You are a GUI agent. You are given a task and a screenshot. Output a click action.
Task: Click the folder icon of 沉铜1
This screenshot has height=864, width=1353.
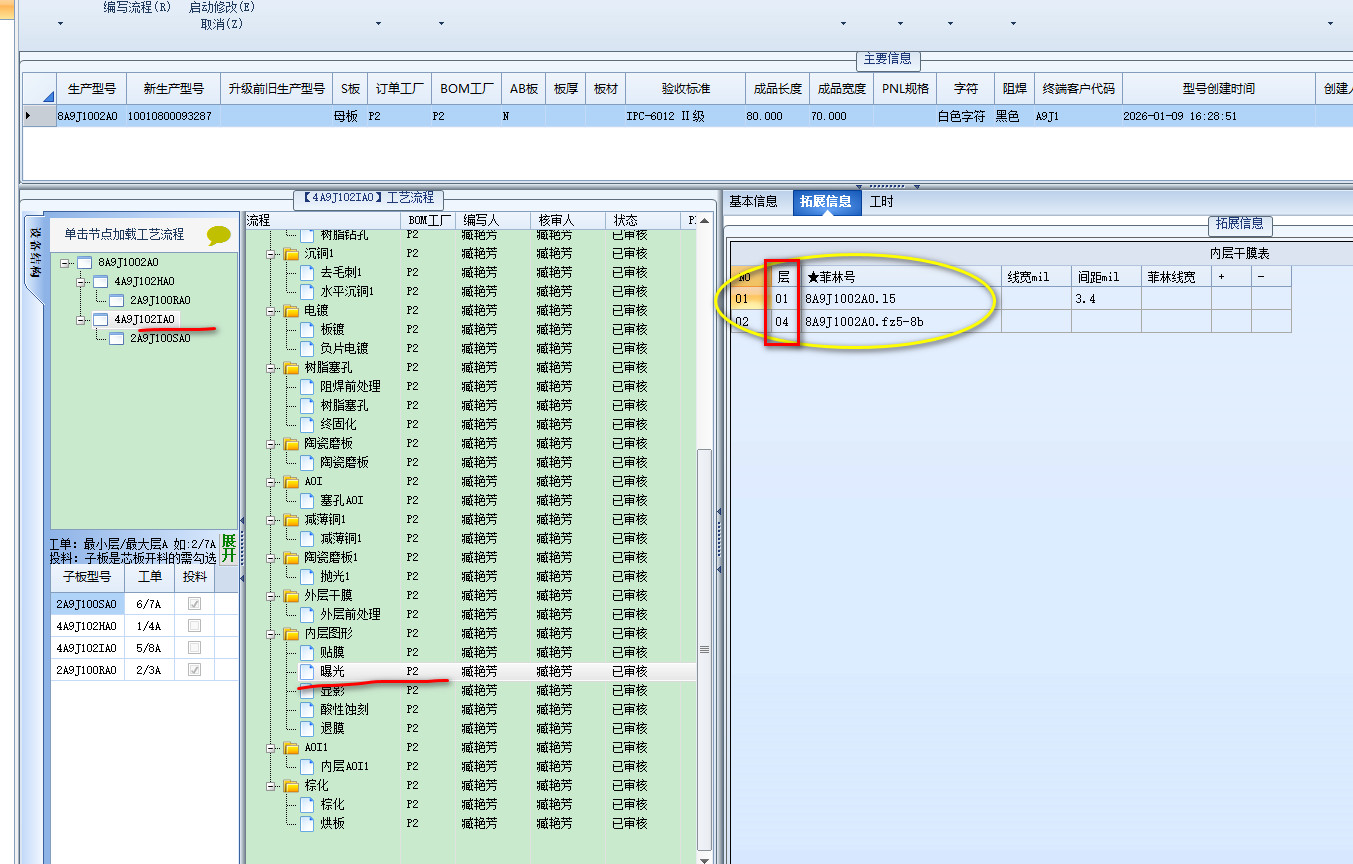tap(291, 254)
